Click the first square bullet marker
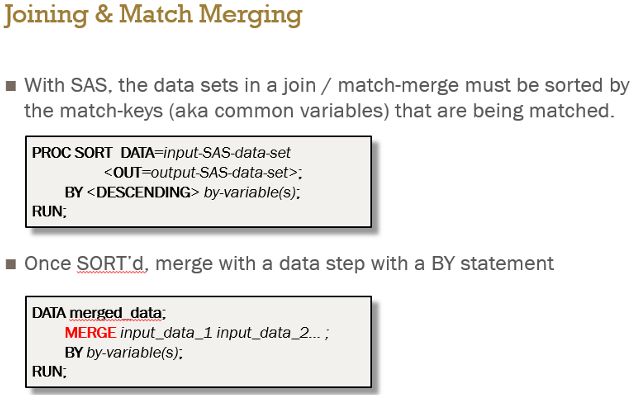Image resolution: width=637 pixels, height=395 pixels. pyautogui.click(x=11, y=86)
